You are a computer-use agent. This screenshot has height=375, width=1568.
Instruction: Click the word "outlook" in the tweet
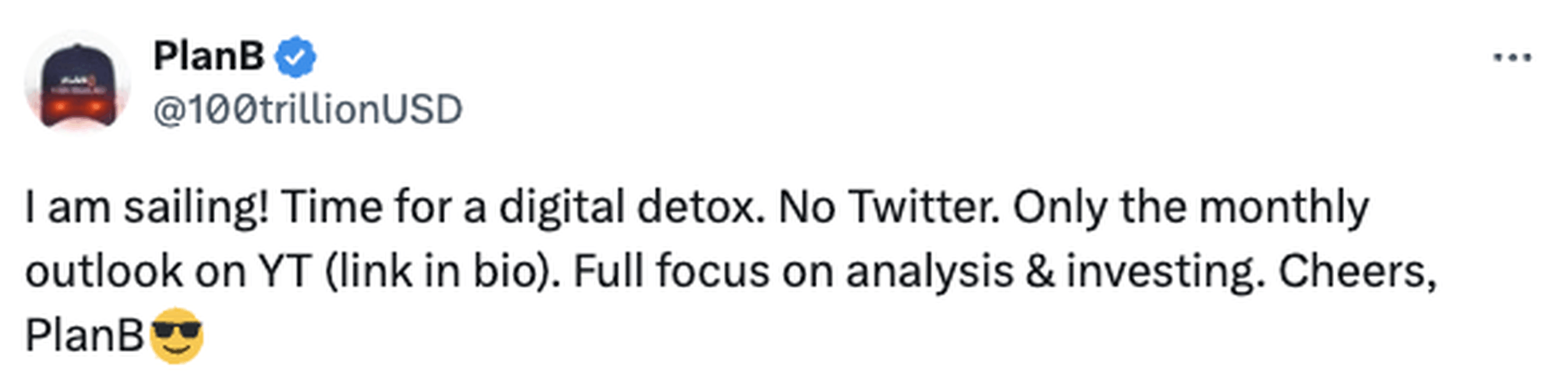[104, 272]
